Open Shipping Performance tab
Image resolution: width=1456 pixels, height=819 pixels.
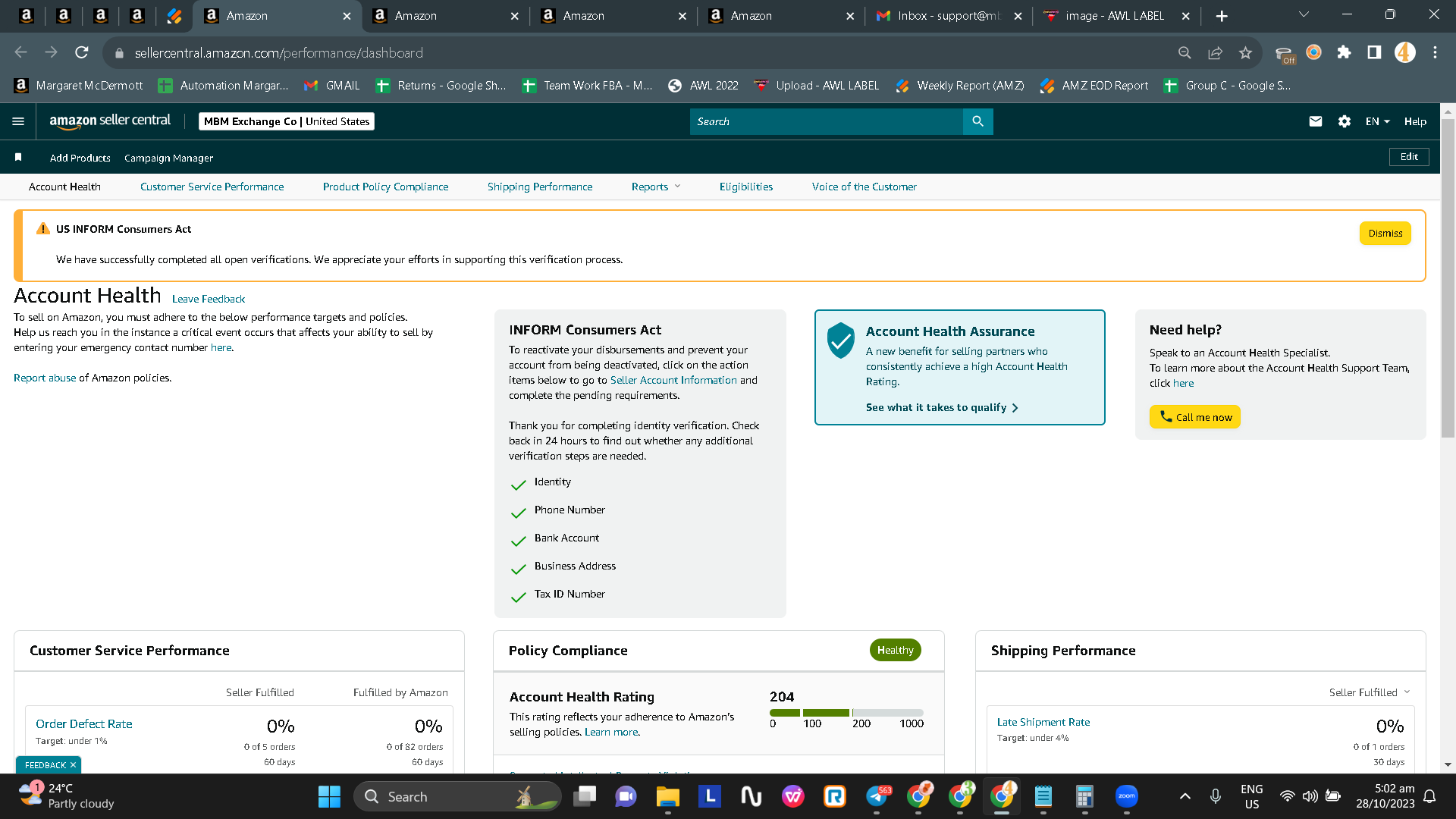[540, 187]
